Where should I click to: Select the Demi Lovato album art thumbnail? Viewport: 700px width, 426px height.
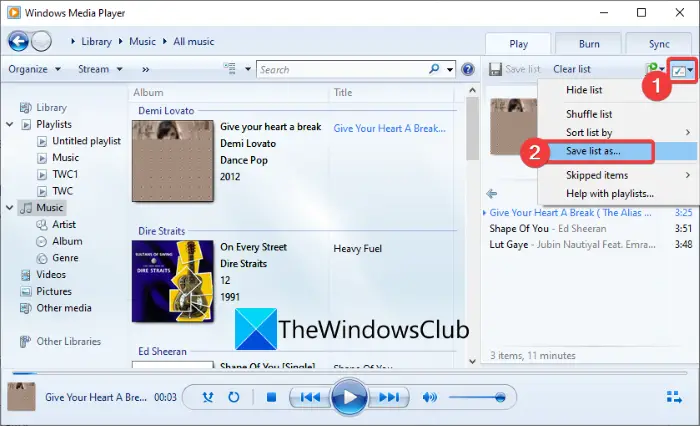pos(173,161)
